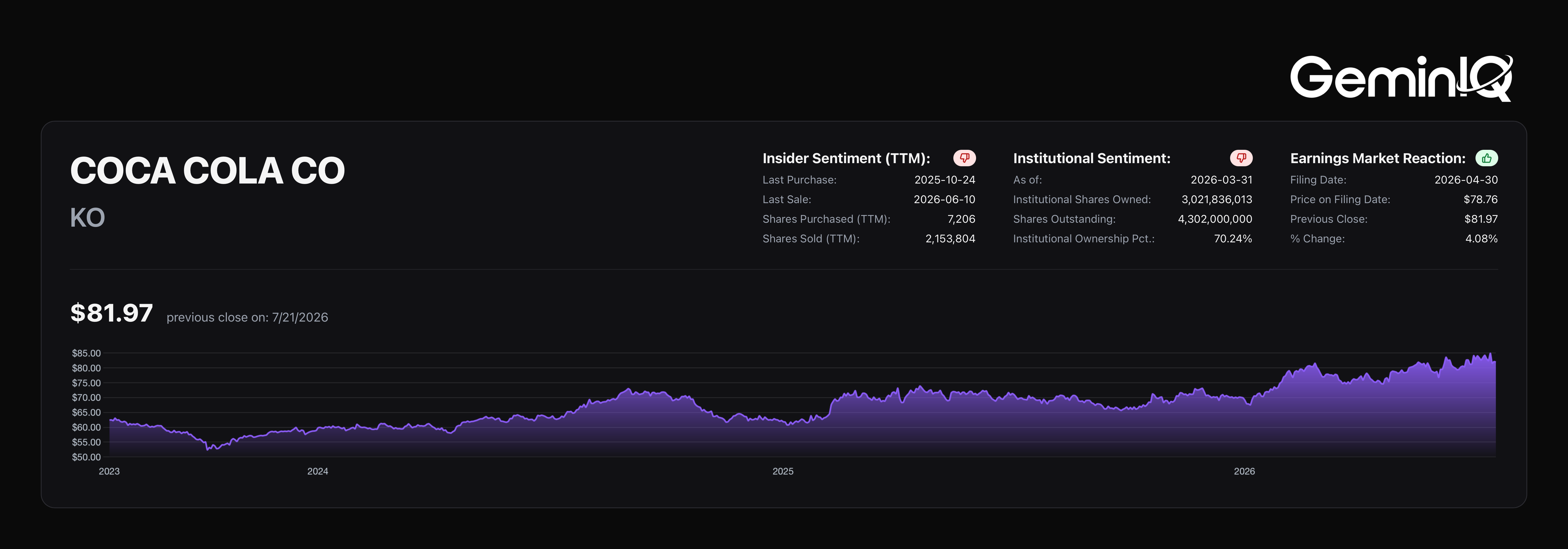Click the Last Sale date 2026-06-10
Image resolution: width=1568 pixels, height=549 pixels.
pyautogui.click(x=944, y=200)
